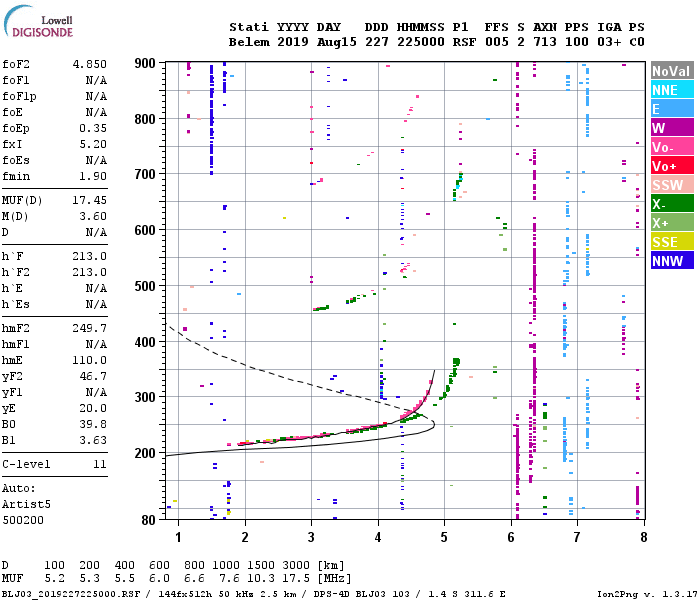700x600 pixels.
Task: Click the time 225000 in header
Action: [x=421, y=42]
